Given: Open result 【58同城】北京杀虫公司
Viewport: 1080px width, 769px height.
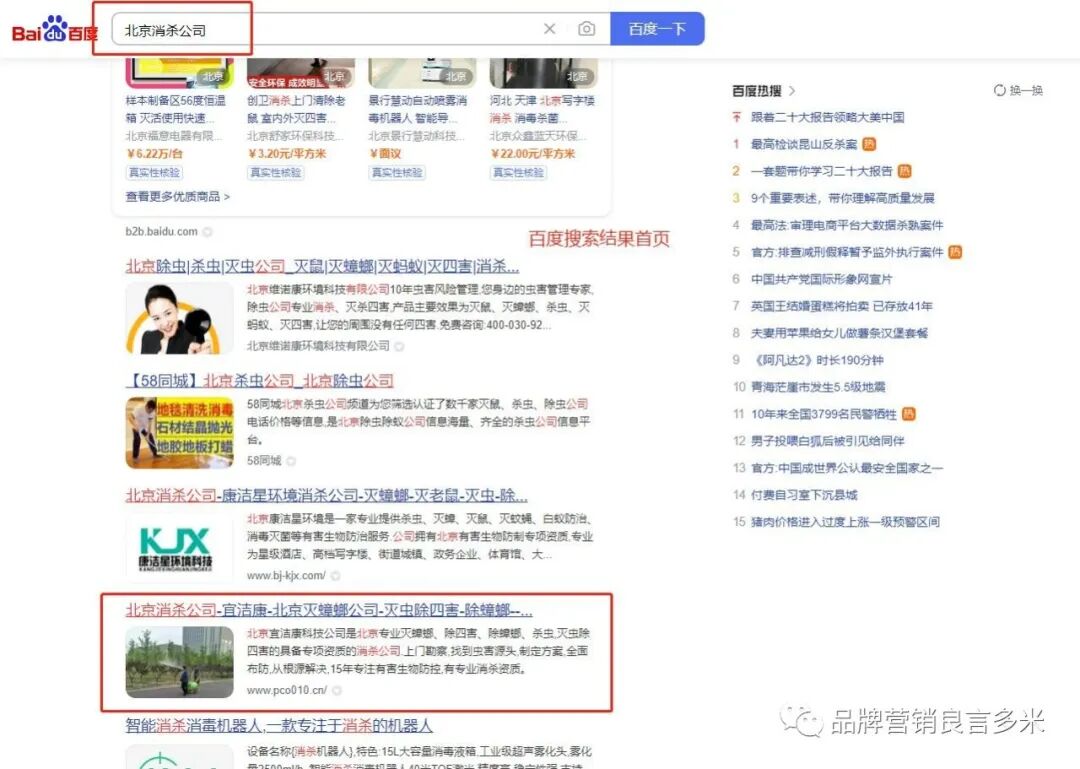Looking at the screenshot, I should [260, 380].
